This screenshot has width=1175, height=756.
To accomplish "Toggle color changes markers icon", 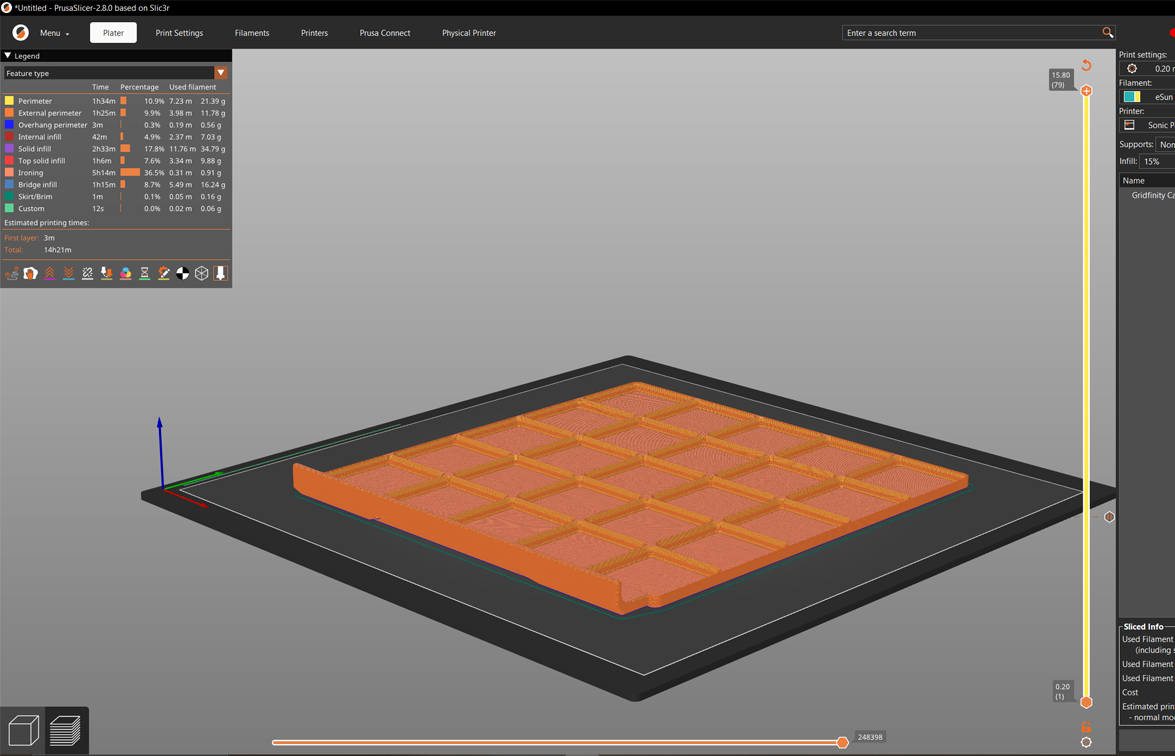I will (125, 273).
